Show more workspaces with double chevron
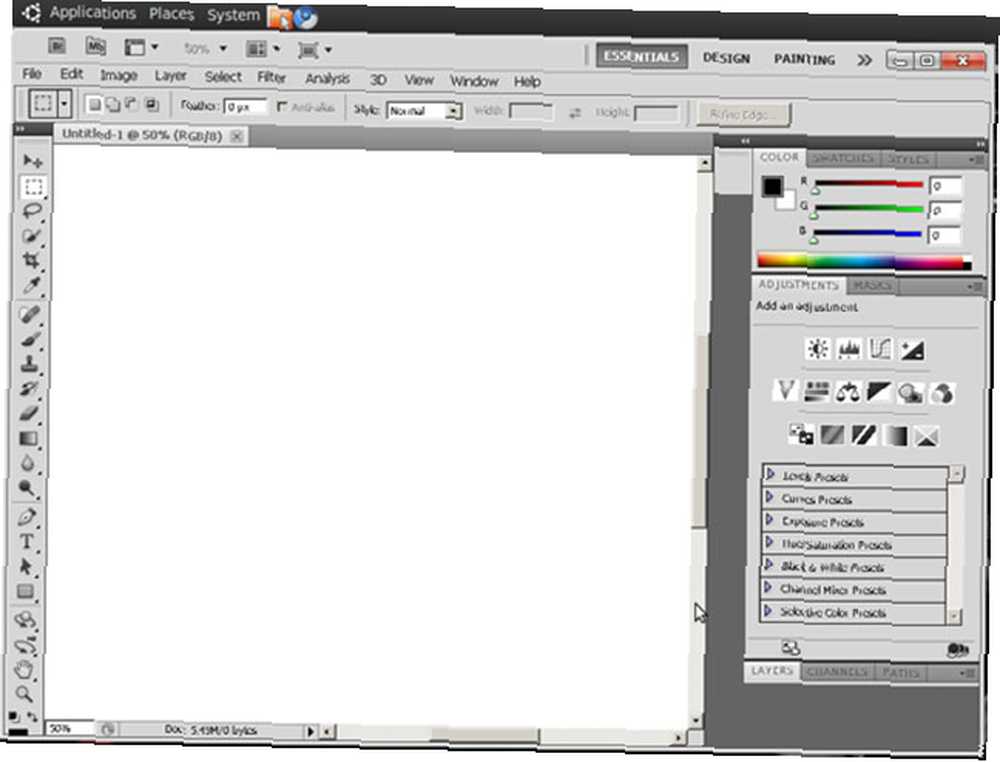 pos(864,60)
